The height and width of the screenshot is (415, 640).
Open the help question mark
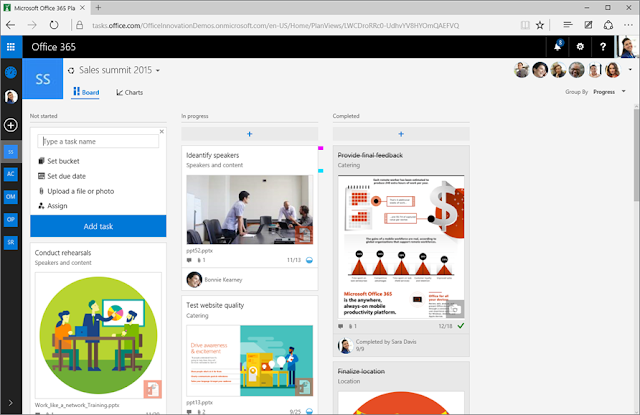603,47
